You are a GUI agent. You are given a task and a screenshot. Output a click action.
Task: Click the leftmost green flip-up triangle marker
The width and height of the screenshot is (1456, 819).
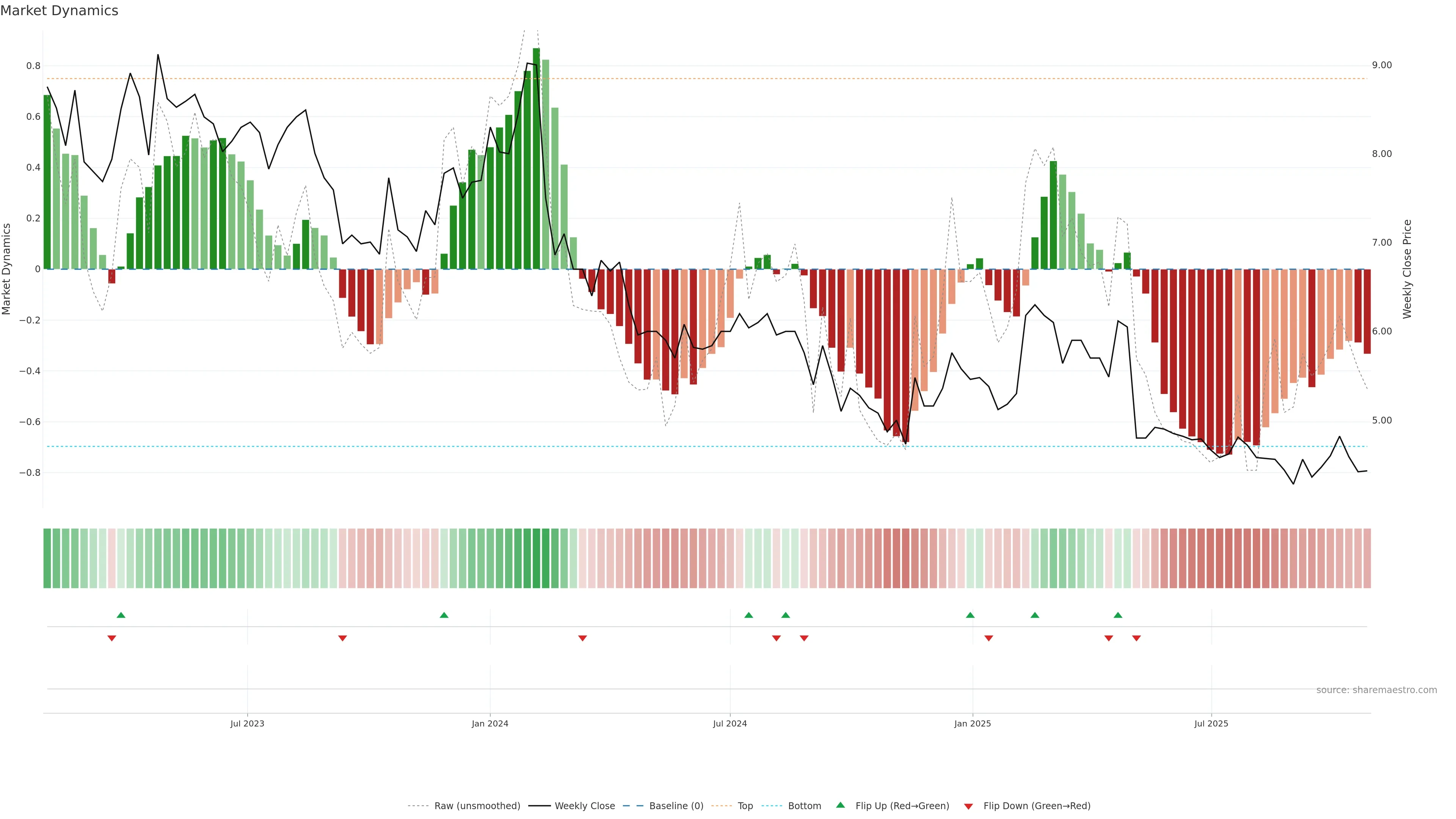tap(121, 615)
